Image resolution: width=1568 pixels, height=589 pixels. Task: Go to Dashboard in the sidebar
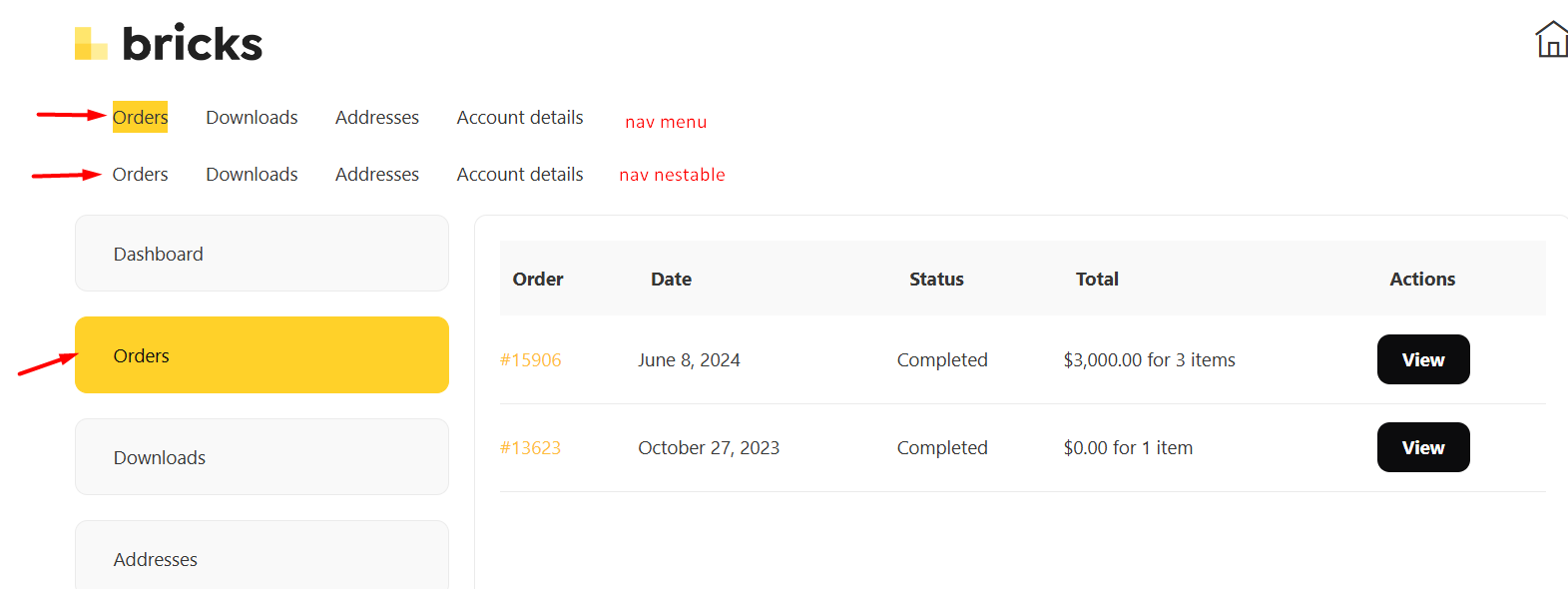[261, 254]
